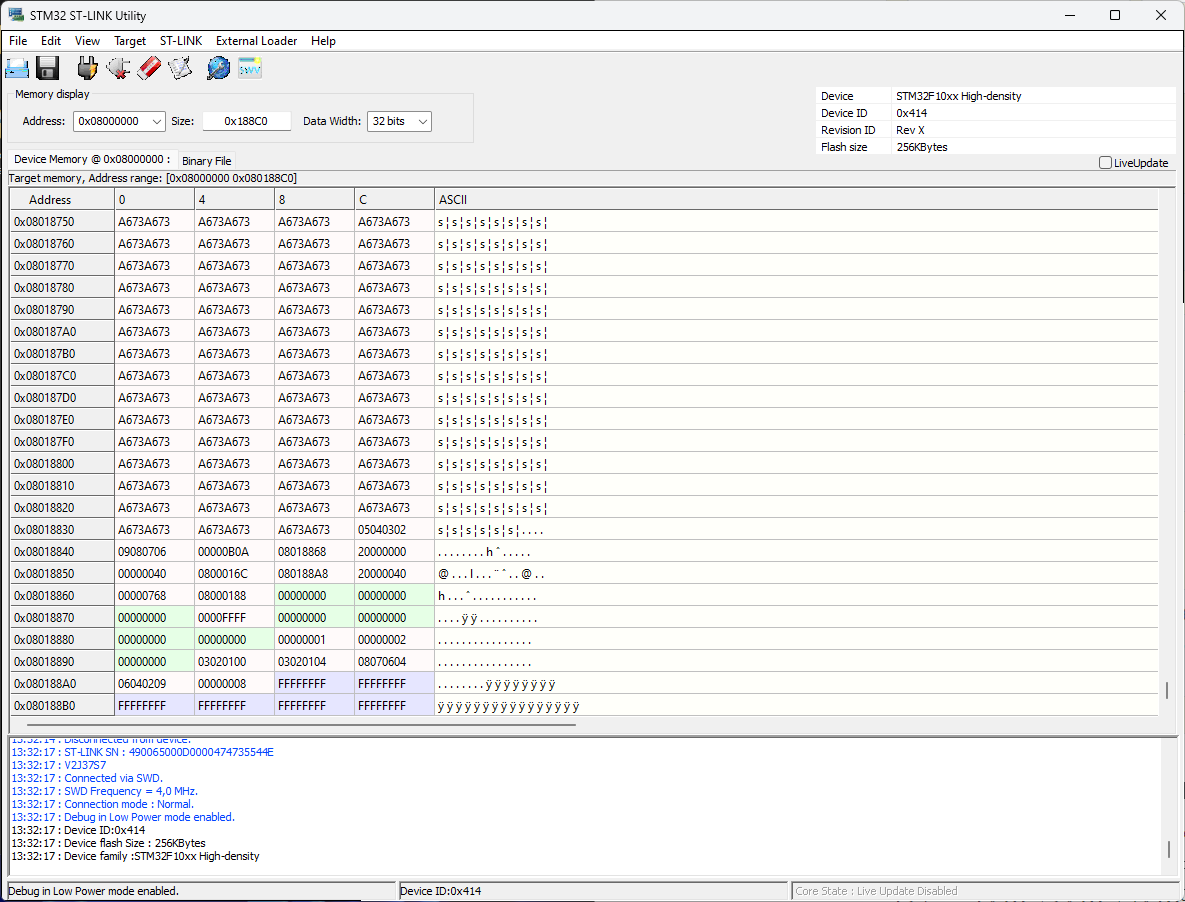Click the Size input field 0x188C0
1185x902 pixels.
tap(246, 121)
